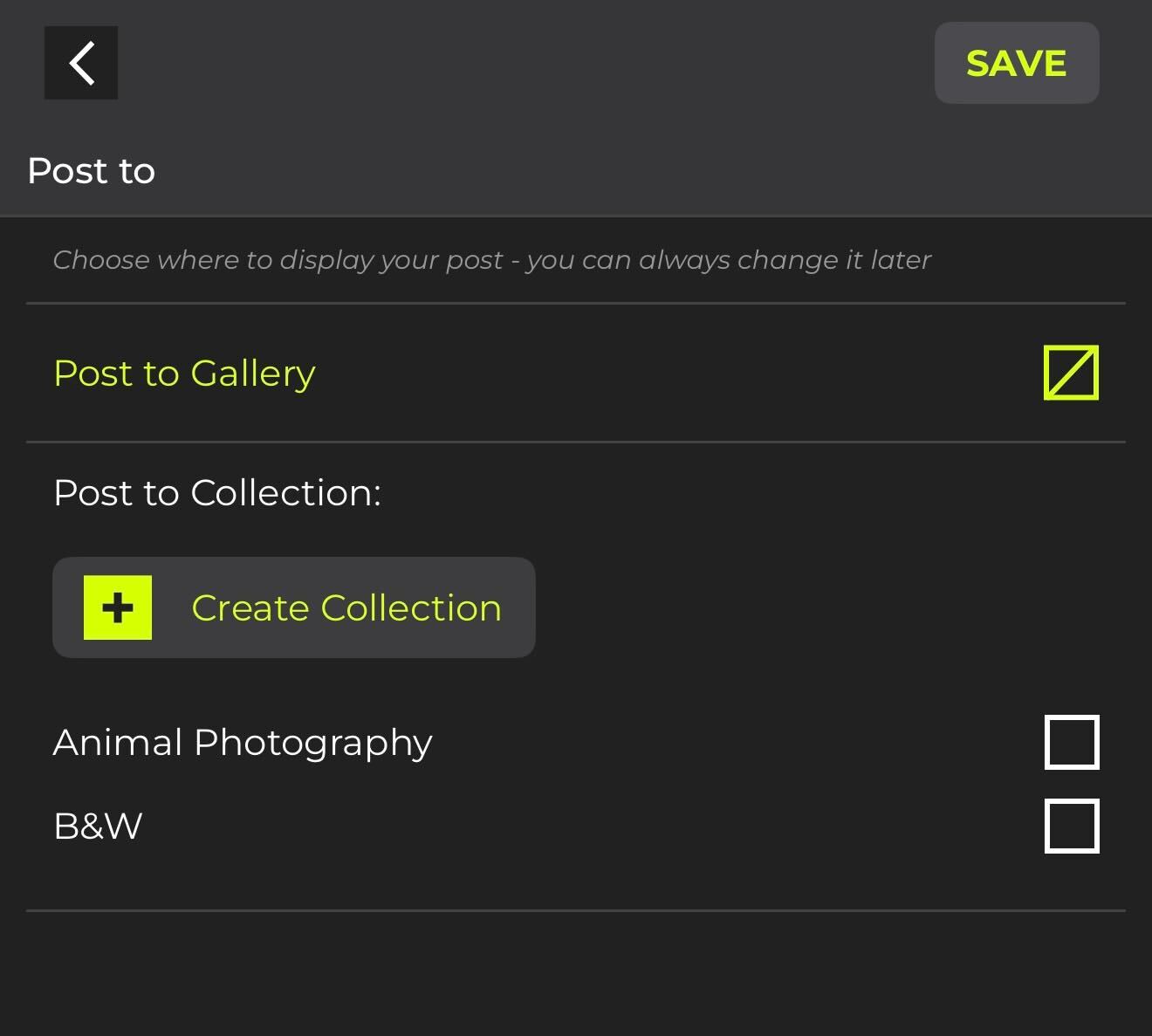This screenshot has width=1152, height=1036.
Task: Click the Create Collection text label
Action: (346, 608)
